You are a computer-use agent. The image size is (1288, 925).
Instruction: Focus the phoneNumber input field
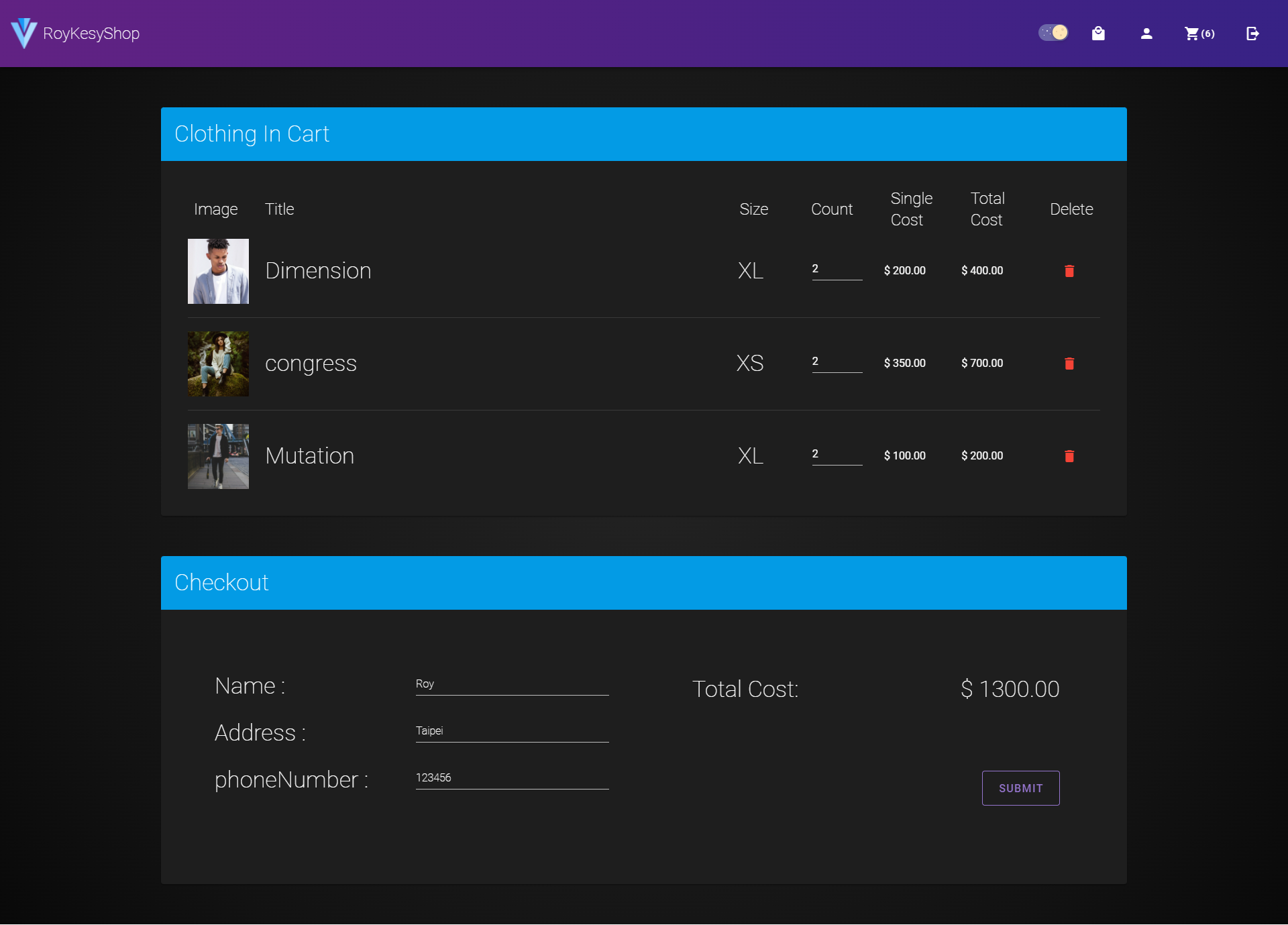512,778
